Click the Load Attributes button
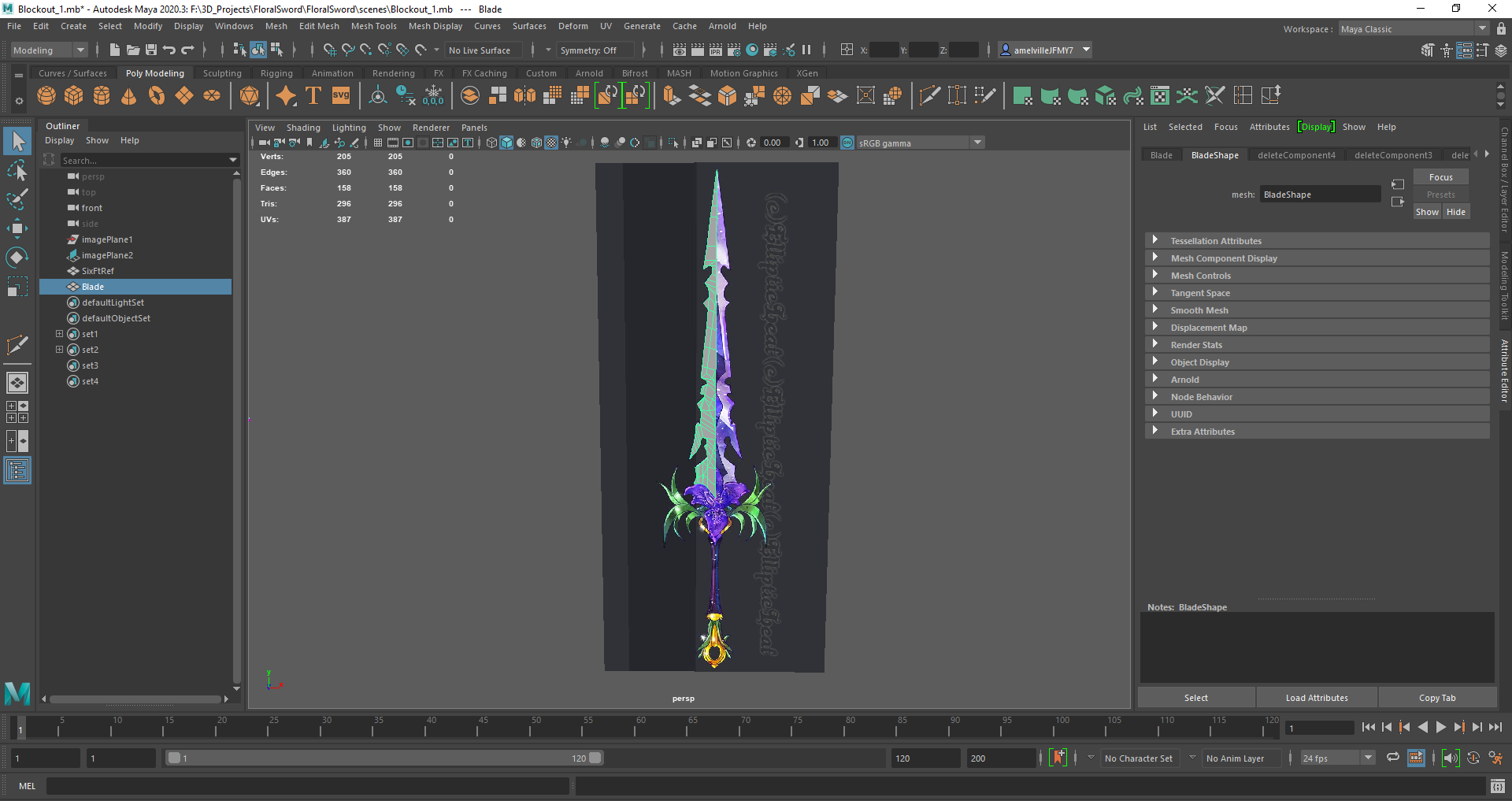Screen dimensions: 1512x801 [1317, 698]
